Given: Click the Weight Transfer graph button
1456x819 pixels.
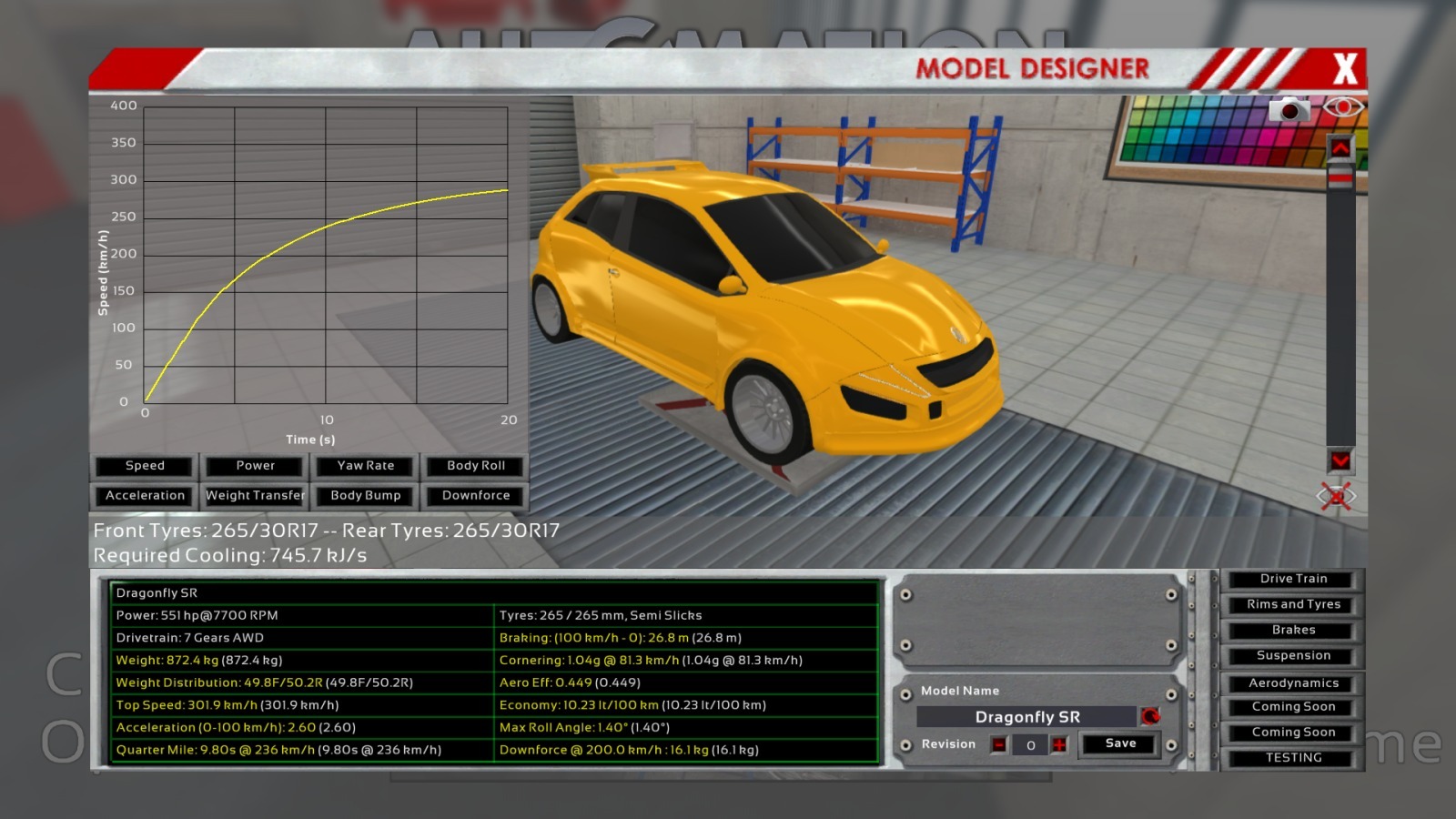Looking at the screenshot, I should (255, 496).
